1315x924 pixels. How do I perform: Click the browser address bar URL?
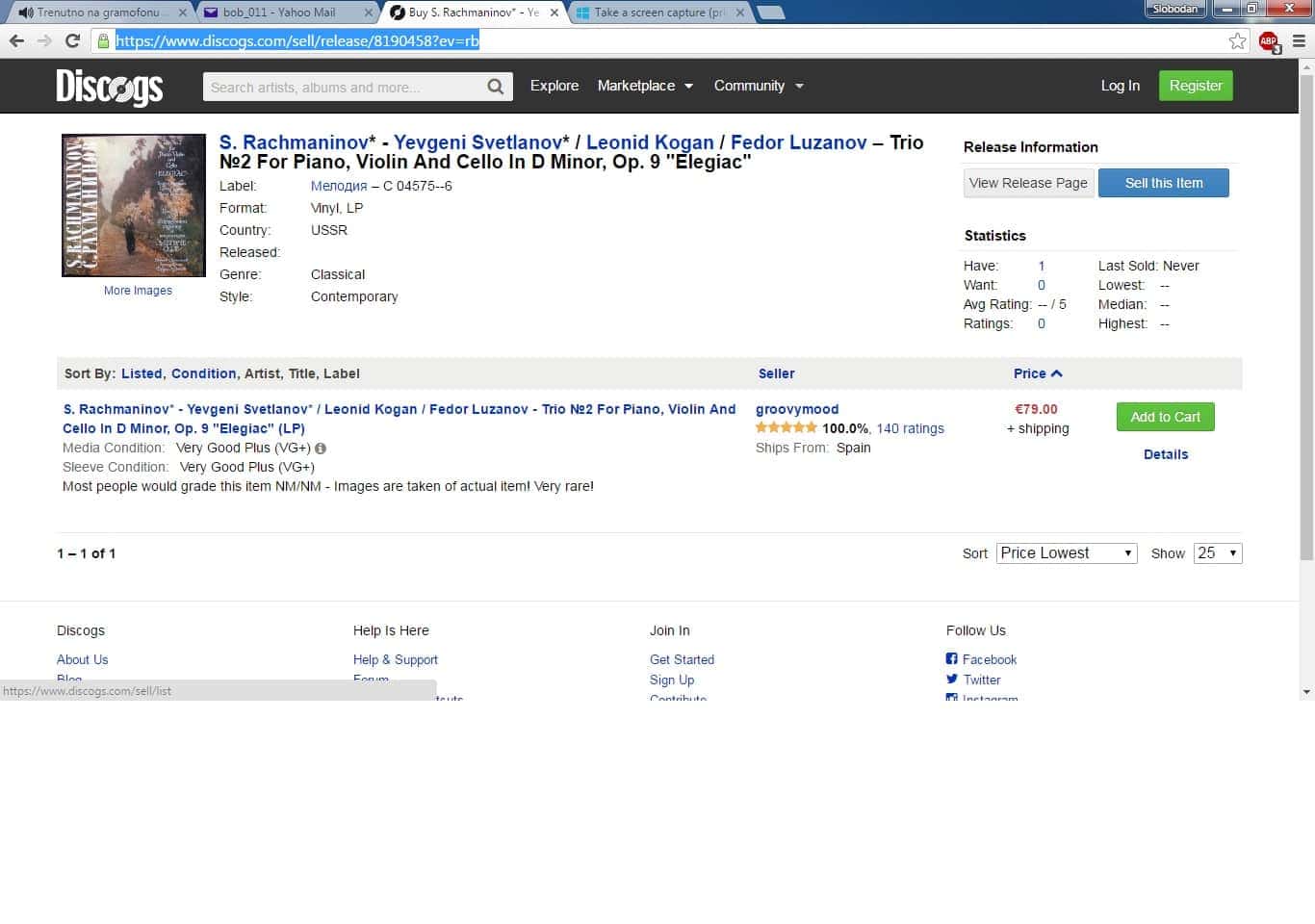[x=297, y=40]
